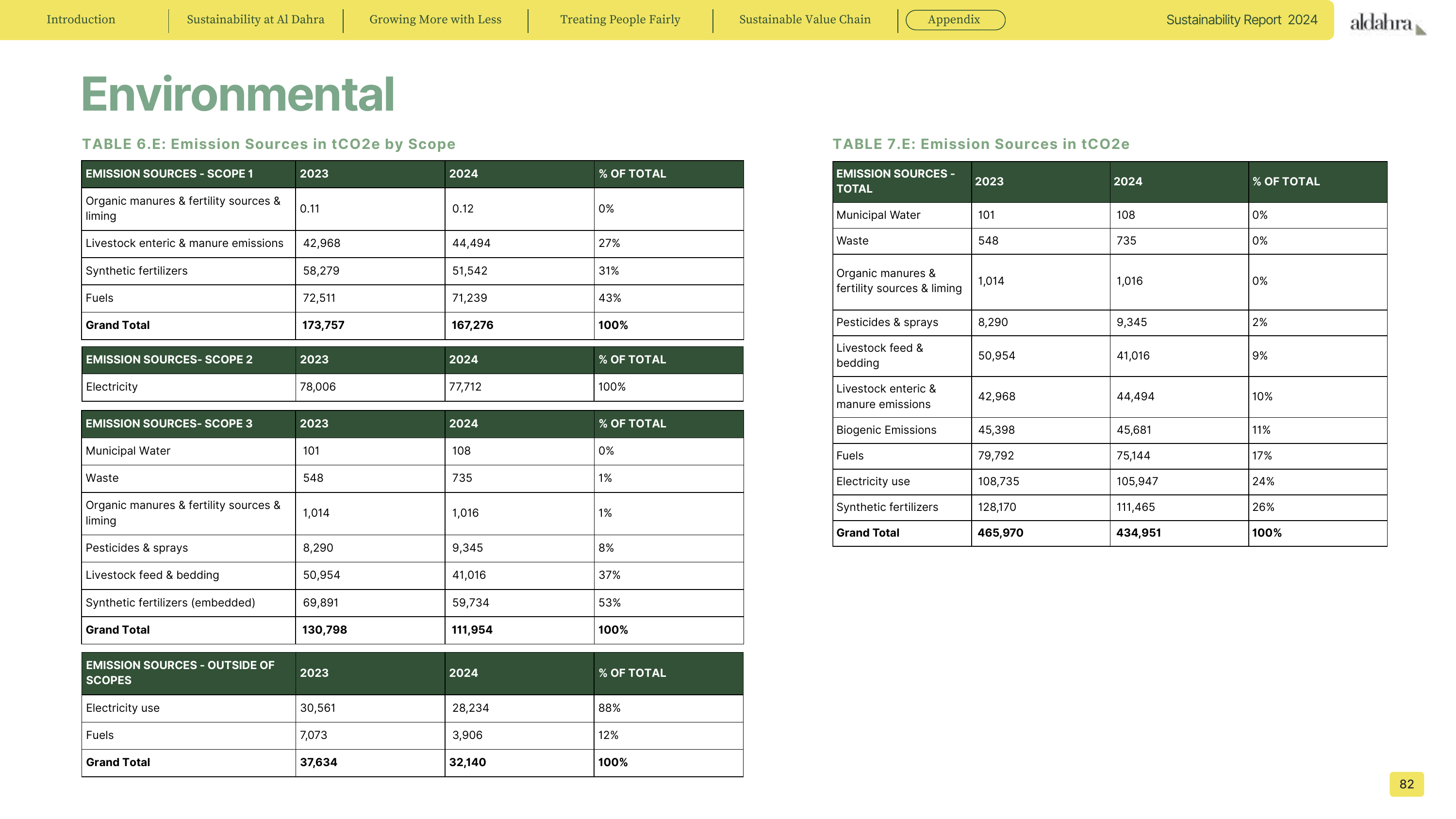The image size is (1456, 819).
Task: Click Livestock enteric 44,494 in Table 7.E
Action: (1135, 397)
